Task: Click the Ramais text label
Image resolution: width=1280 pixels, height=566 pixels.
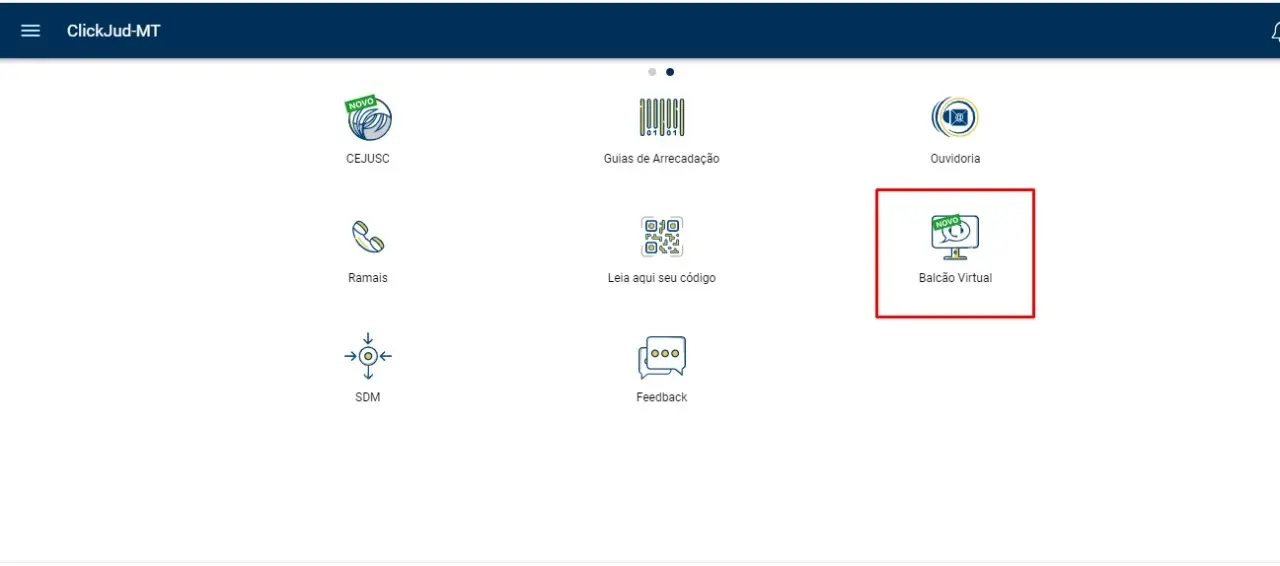Action: 368,278
